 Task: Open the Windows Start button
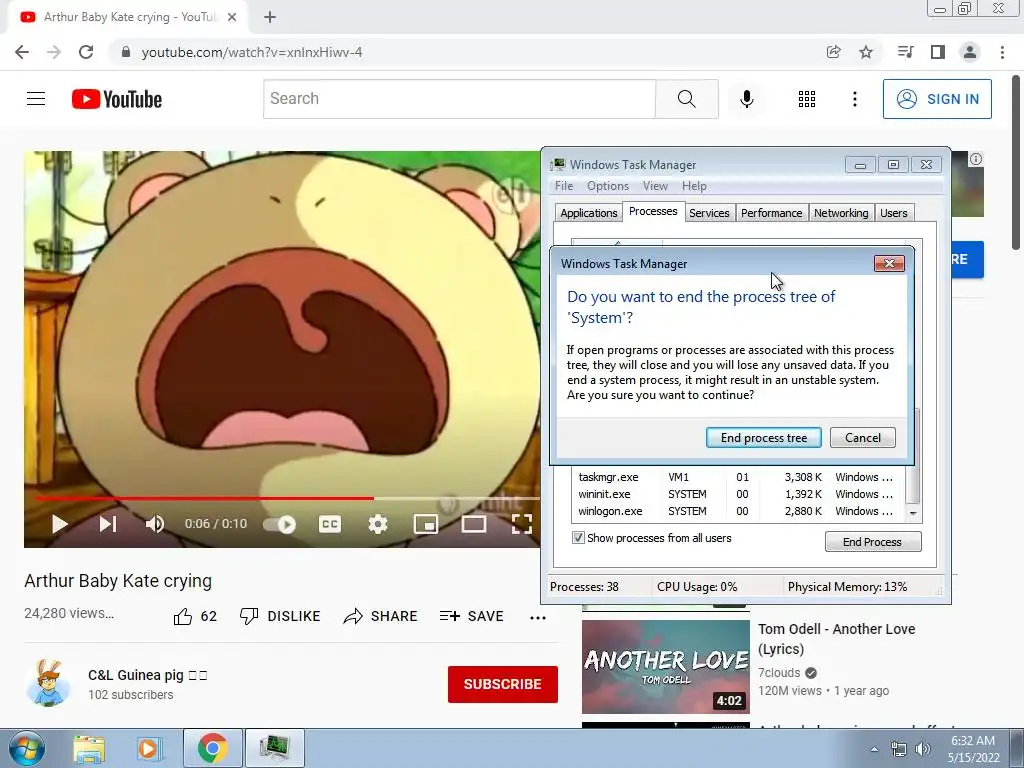(26, 748)
